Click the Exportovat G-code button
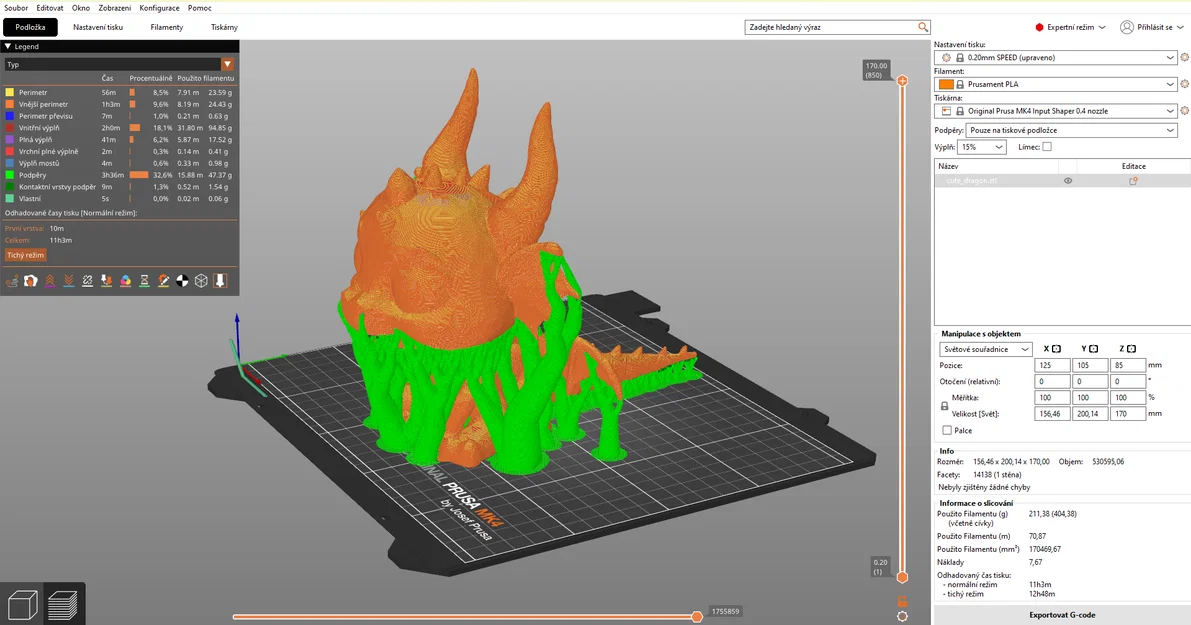This screenshot has height=625, width=1191. (1062, 614)
